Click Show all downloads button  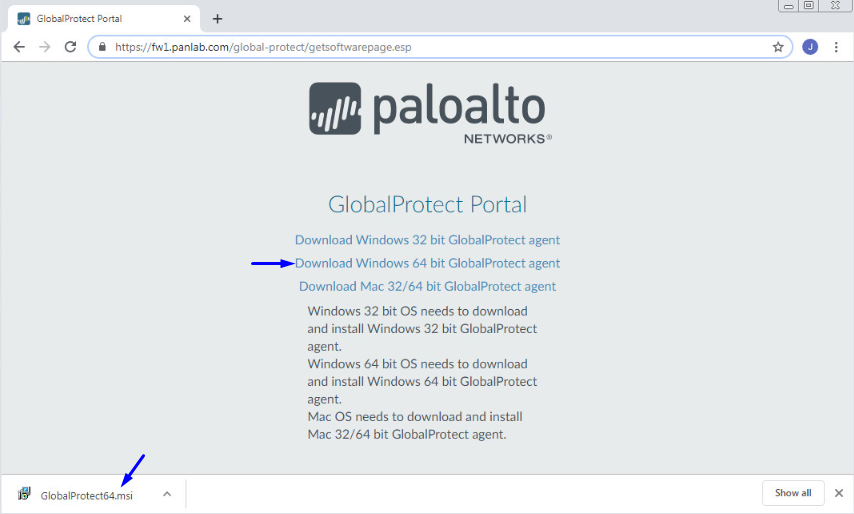click(x=792, y=493)
